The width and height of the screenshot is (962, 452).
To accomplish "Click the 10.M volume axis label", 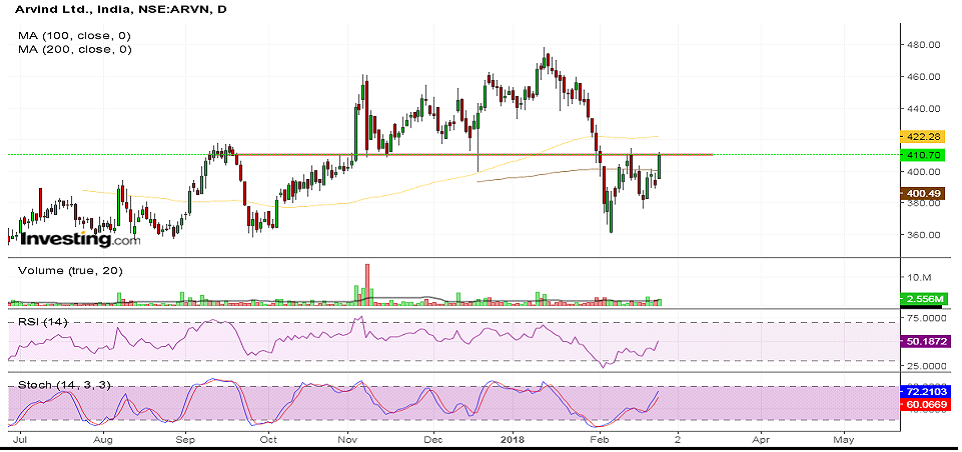I will (x=921, y=277).
